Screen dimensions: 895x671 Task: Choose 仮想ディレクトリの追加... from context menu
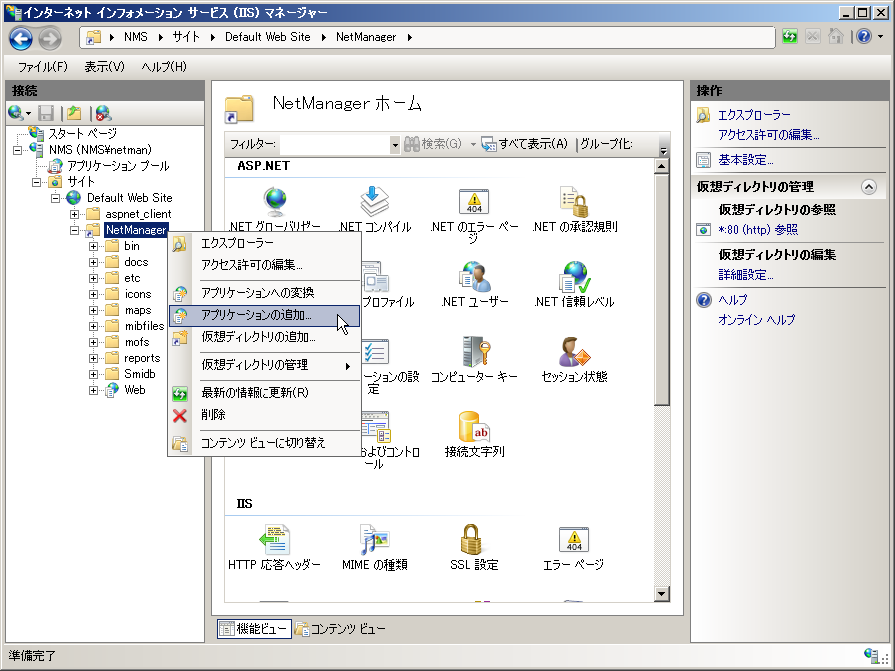tap(264, 337)
